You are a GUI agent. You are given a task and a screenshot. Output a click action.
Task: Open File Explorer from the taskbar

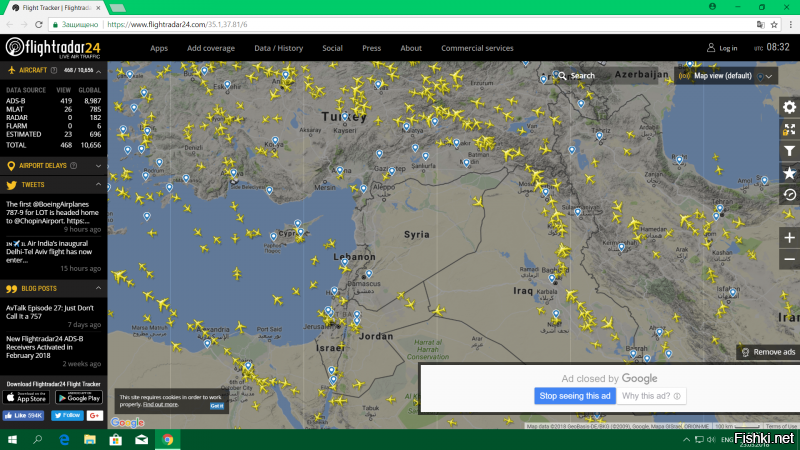[x=90, y=440]
